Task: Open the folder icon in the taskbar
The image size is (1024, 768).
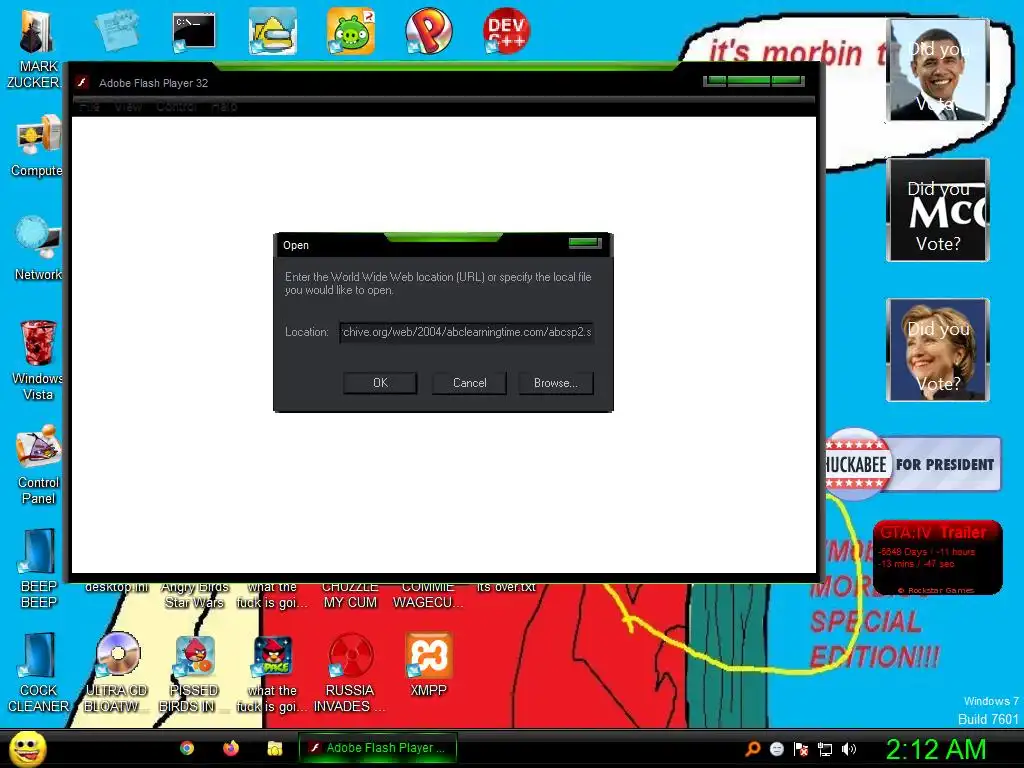Action: [274, 748]
